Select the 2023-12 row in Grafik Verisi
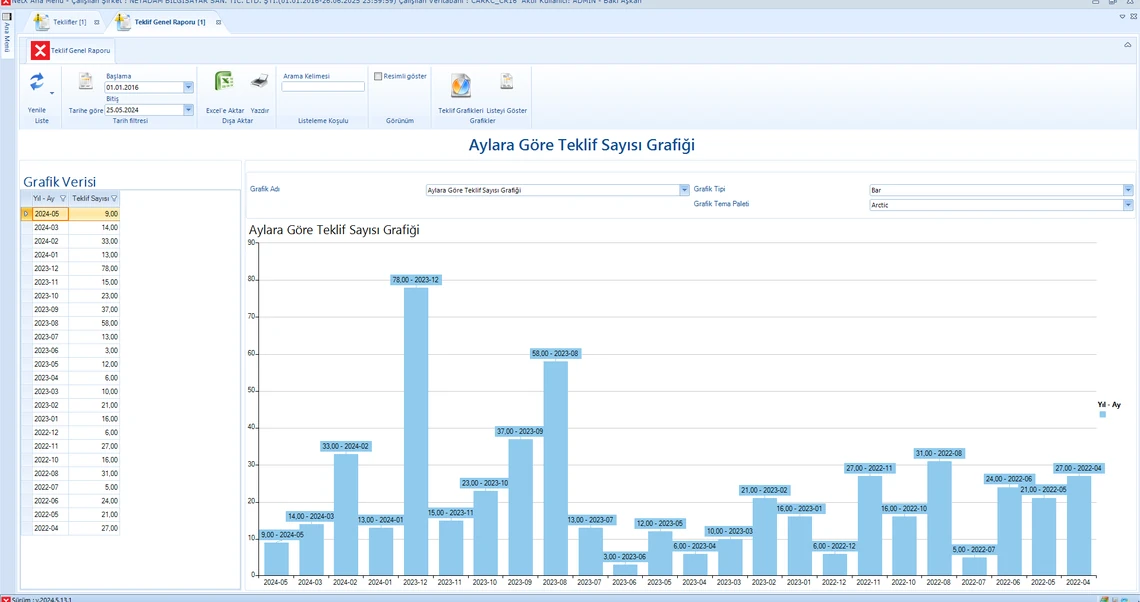Viewport: 1140px width, 602px height. [70, 269]
